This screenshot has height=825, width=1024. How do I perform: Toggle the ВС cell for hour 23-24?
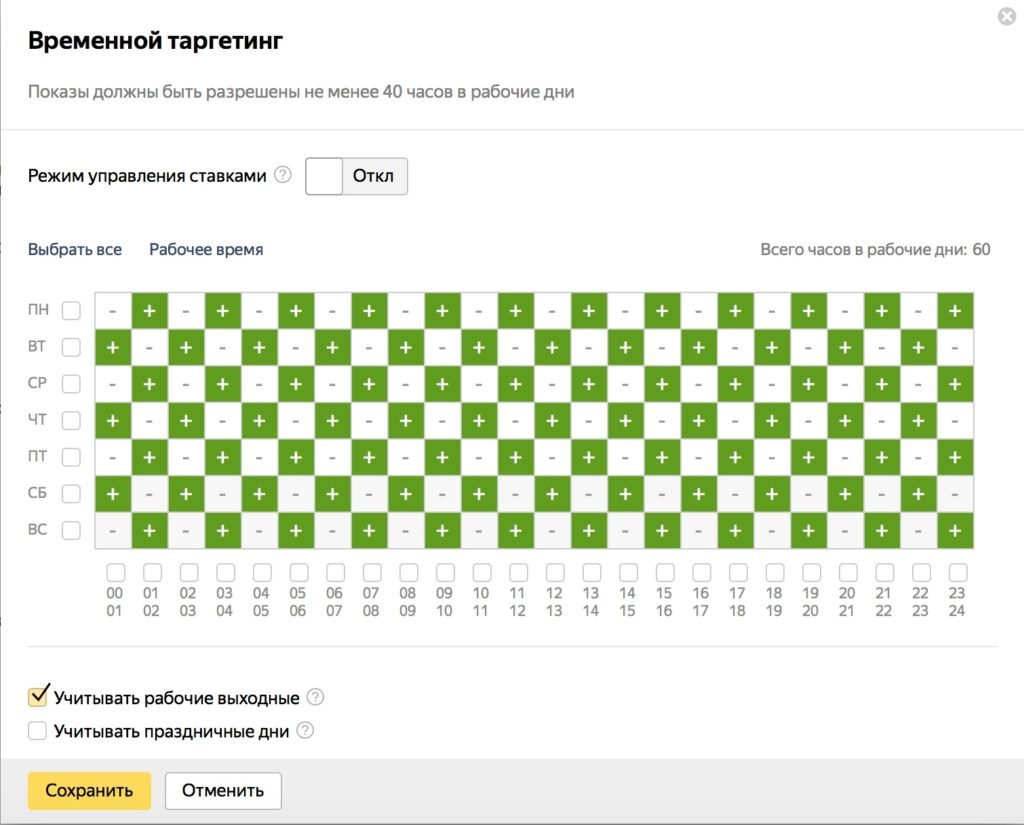tap(957, 529)
